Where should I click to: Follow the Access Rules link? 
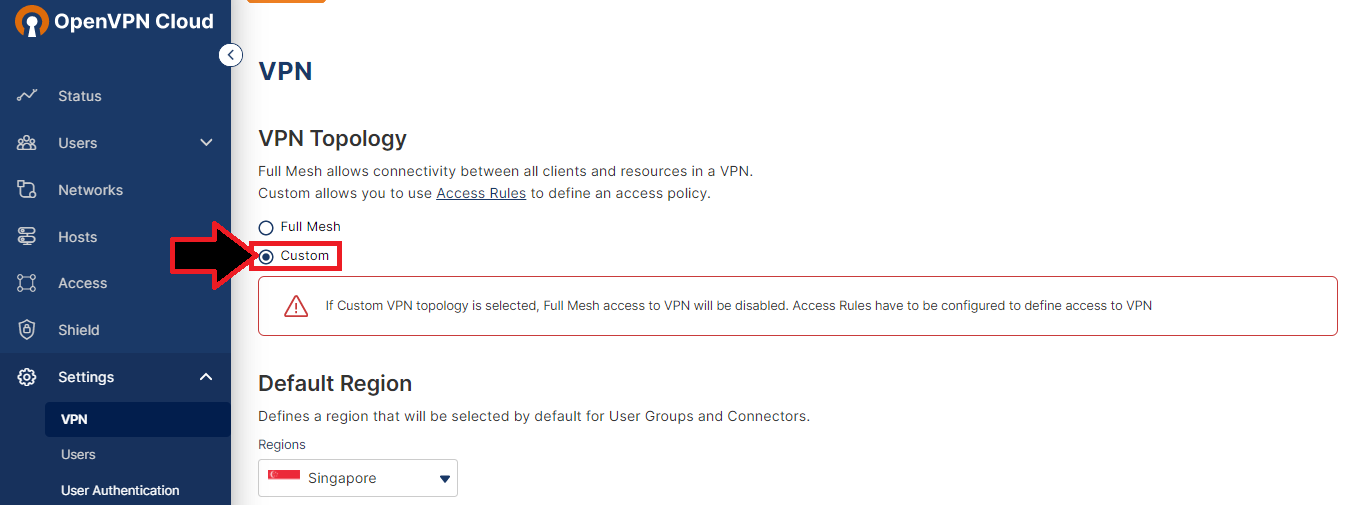[x=481, y=193]
